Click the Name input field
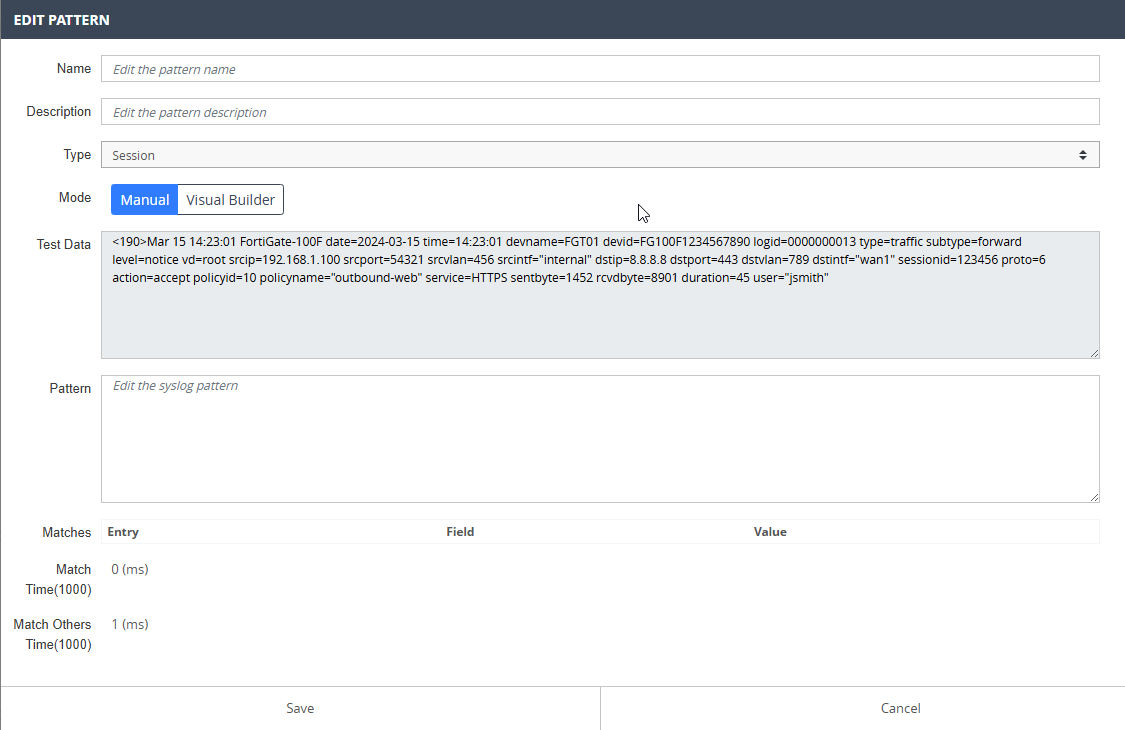Screen dimensions: 1125x730 tap(600, 69)
